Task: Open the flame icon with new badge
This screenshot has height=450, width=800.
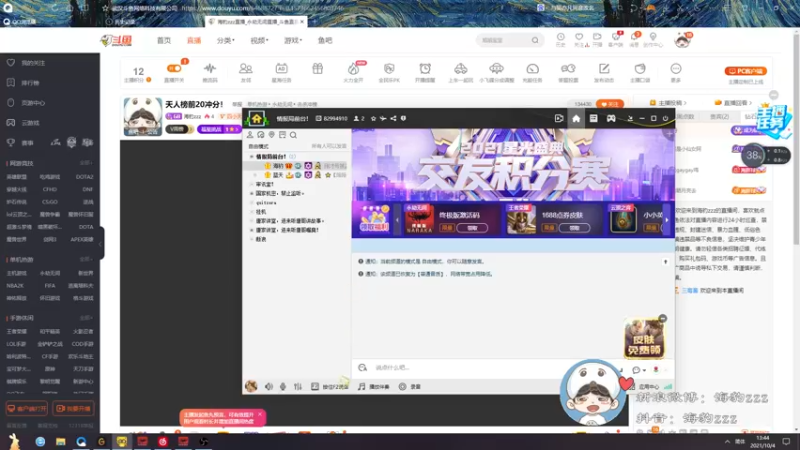Action: pyautogui.click(x=353, y=71)
